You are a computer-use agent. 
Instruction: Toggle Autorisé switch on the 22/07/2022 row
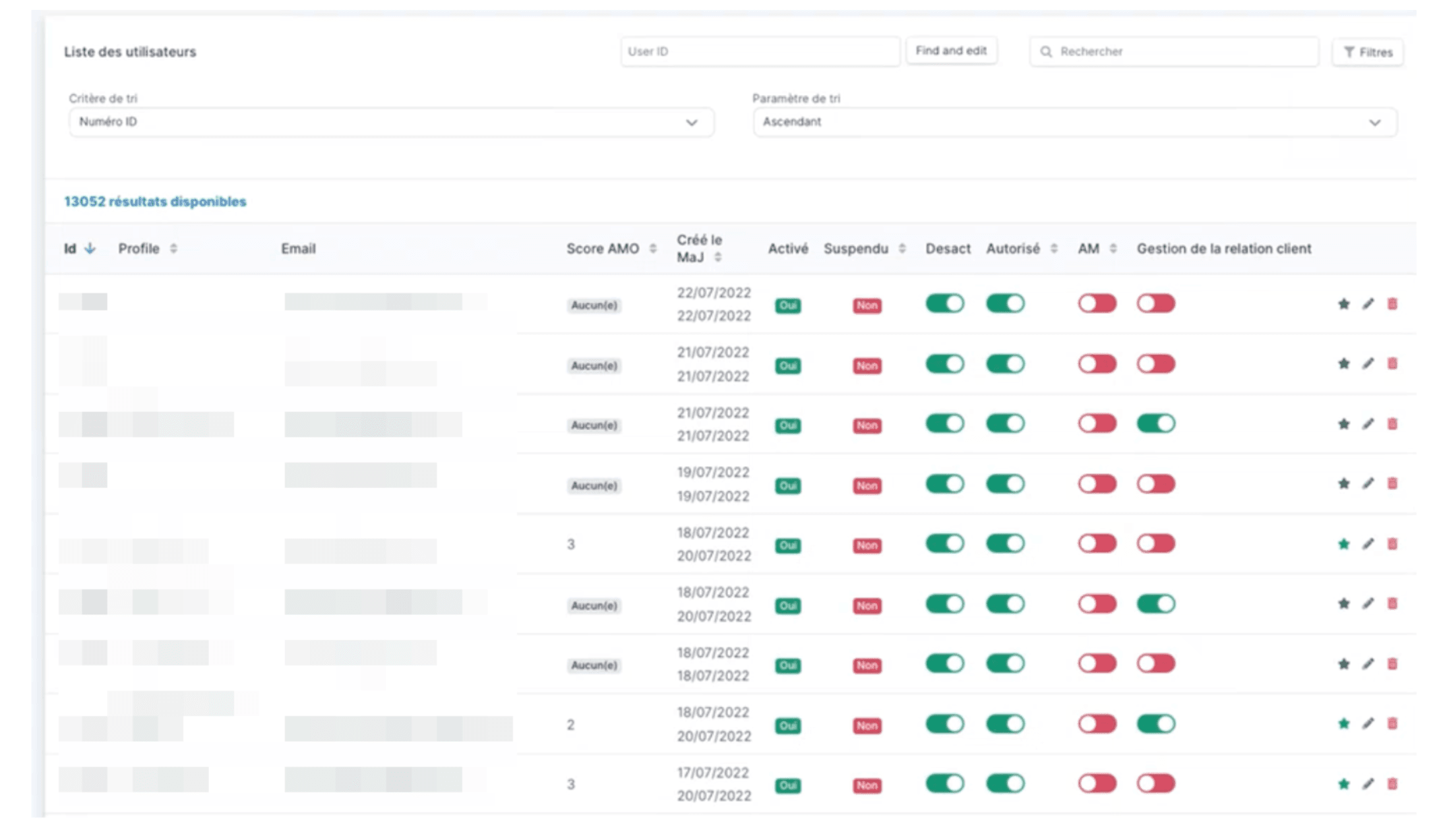click(x=1005, y=303)
